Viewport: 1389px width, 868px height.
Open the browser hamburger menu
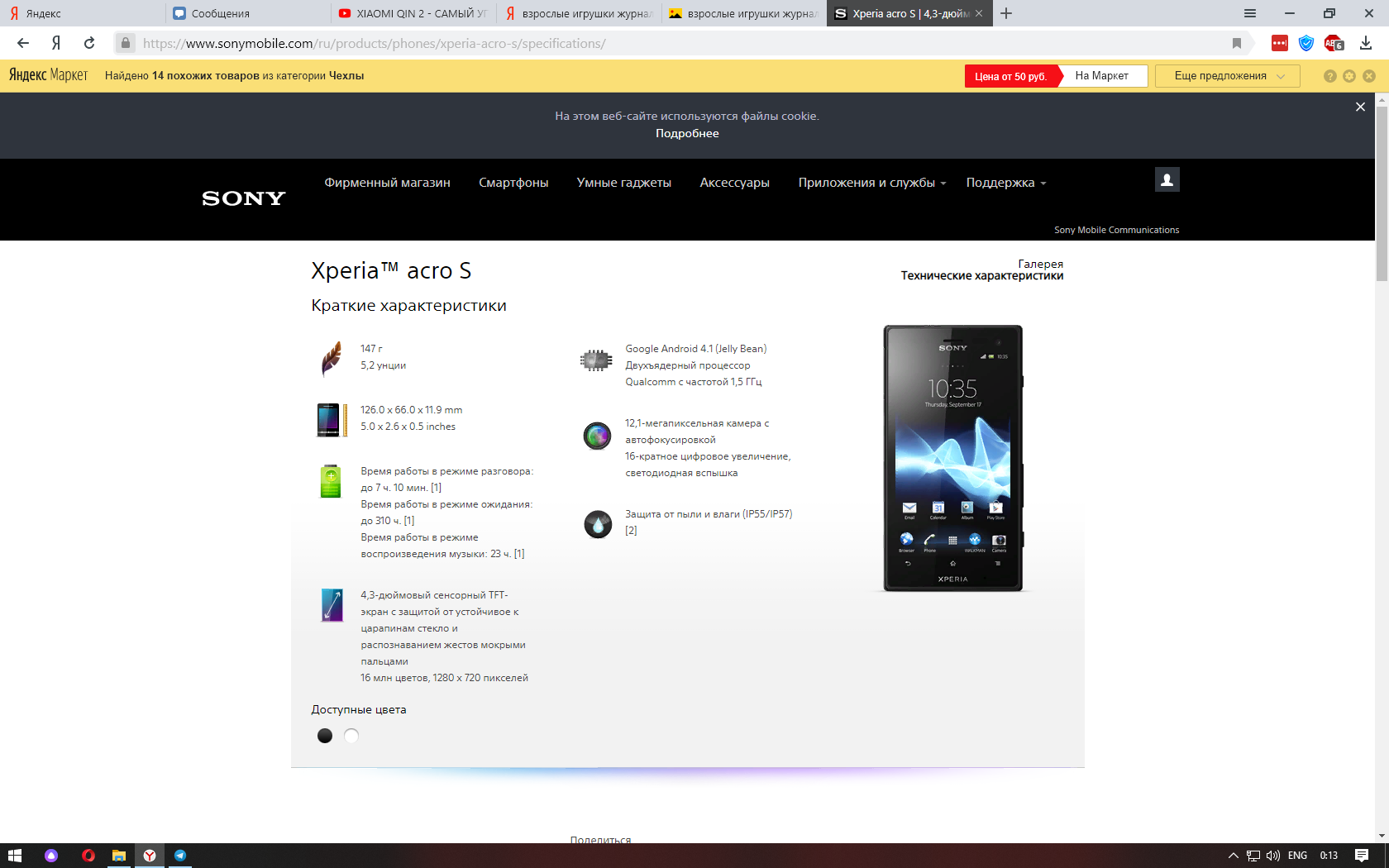point(1250,13)
